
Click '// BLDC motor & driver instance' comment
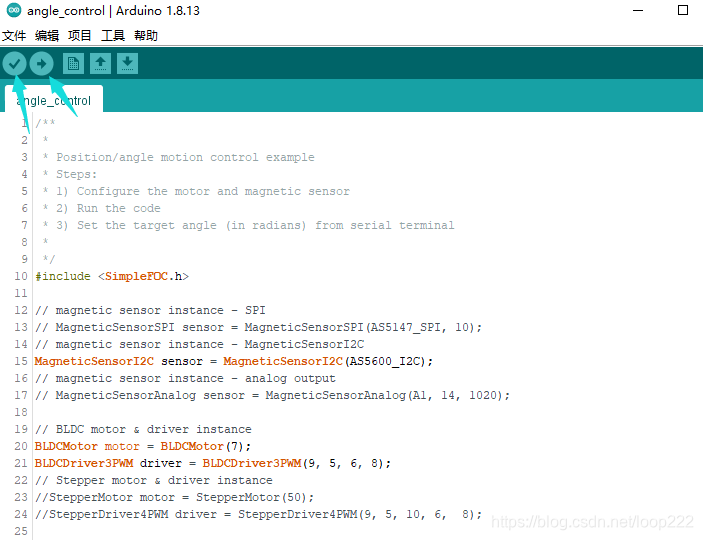(x=143, y=430)
